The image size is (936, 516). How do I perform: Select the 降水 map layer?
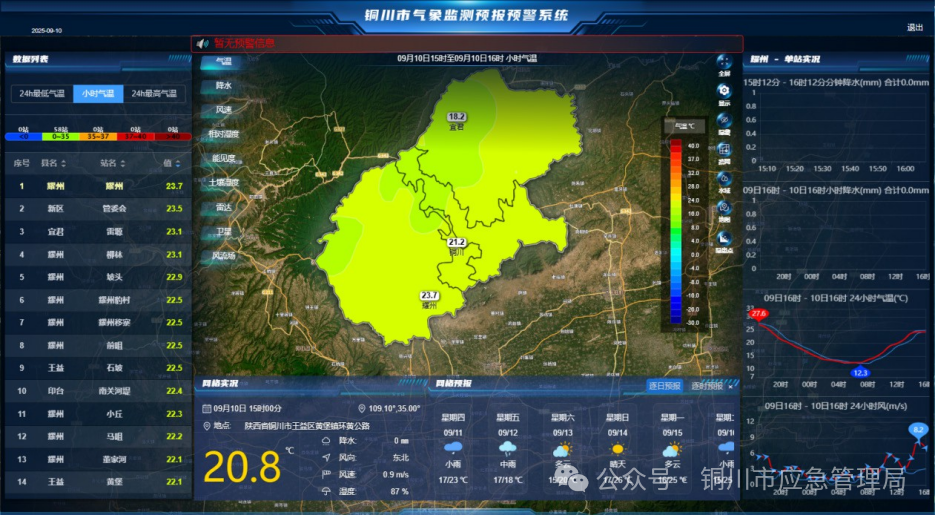click(x=223, y=86)
